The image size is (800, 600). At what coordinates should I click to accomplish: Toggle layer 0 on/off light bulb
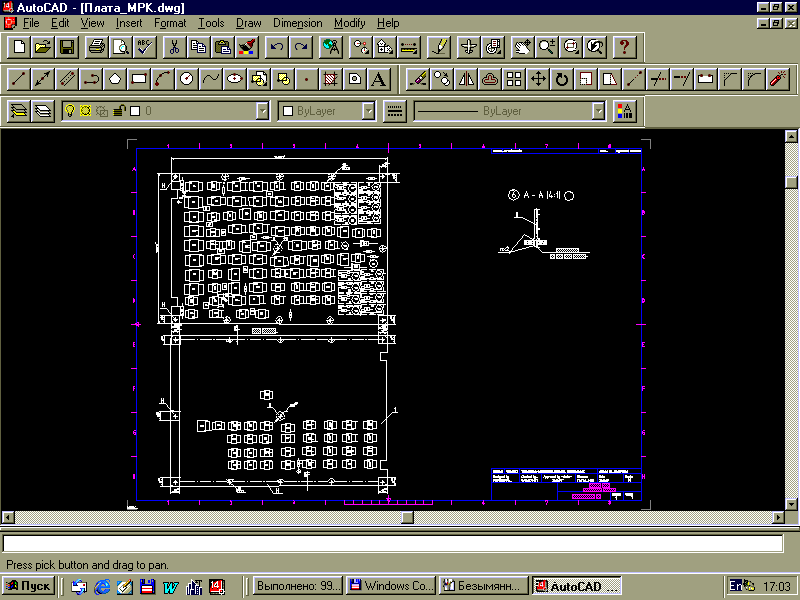coord(70,110)
